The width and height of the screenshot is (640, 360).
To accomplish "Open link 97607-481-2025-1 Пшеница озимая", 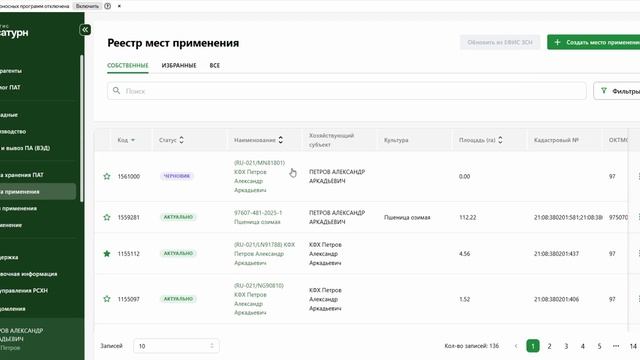I will click(x=258, y=217).
